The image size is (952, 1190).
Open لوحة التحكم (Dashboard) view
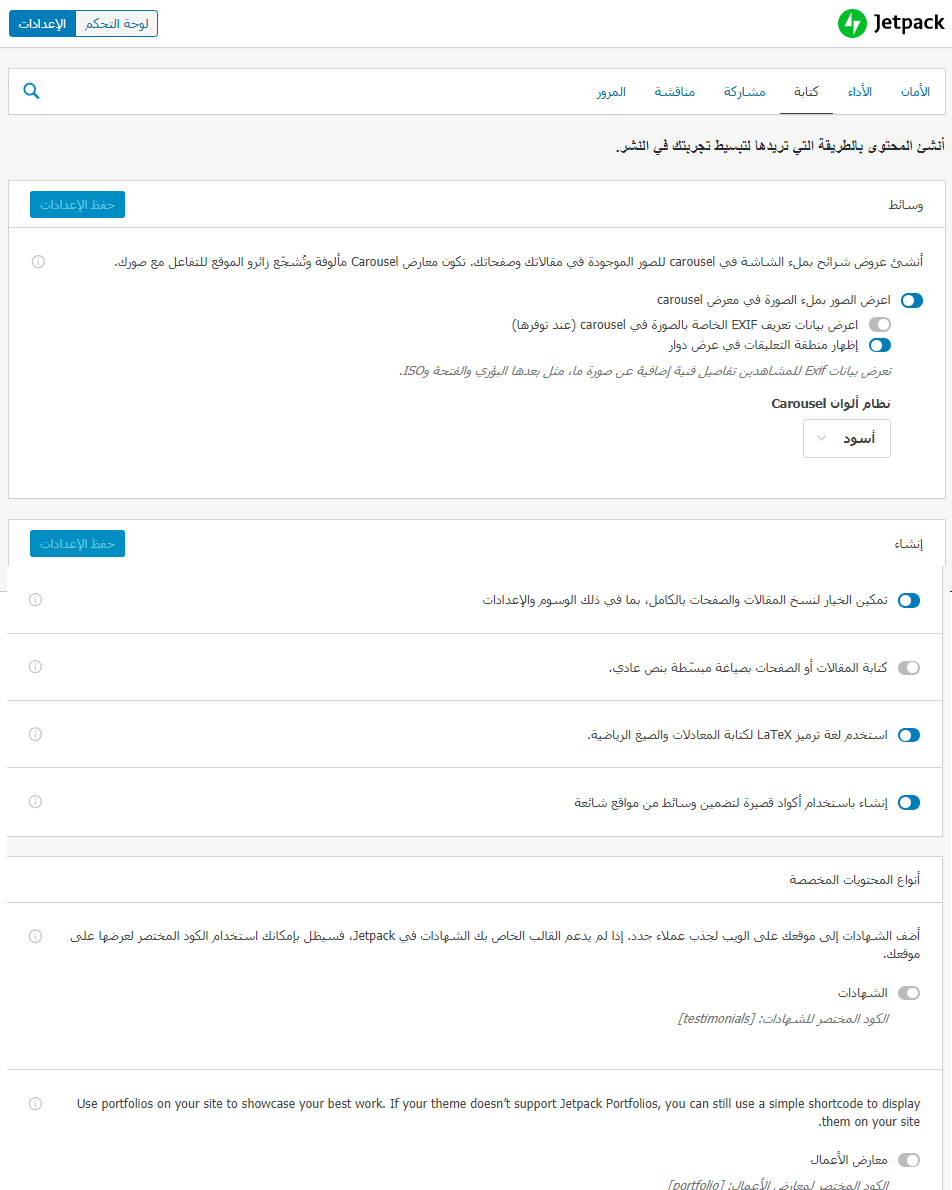tap(117, 24)
